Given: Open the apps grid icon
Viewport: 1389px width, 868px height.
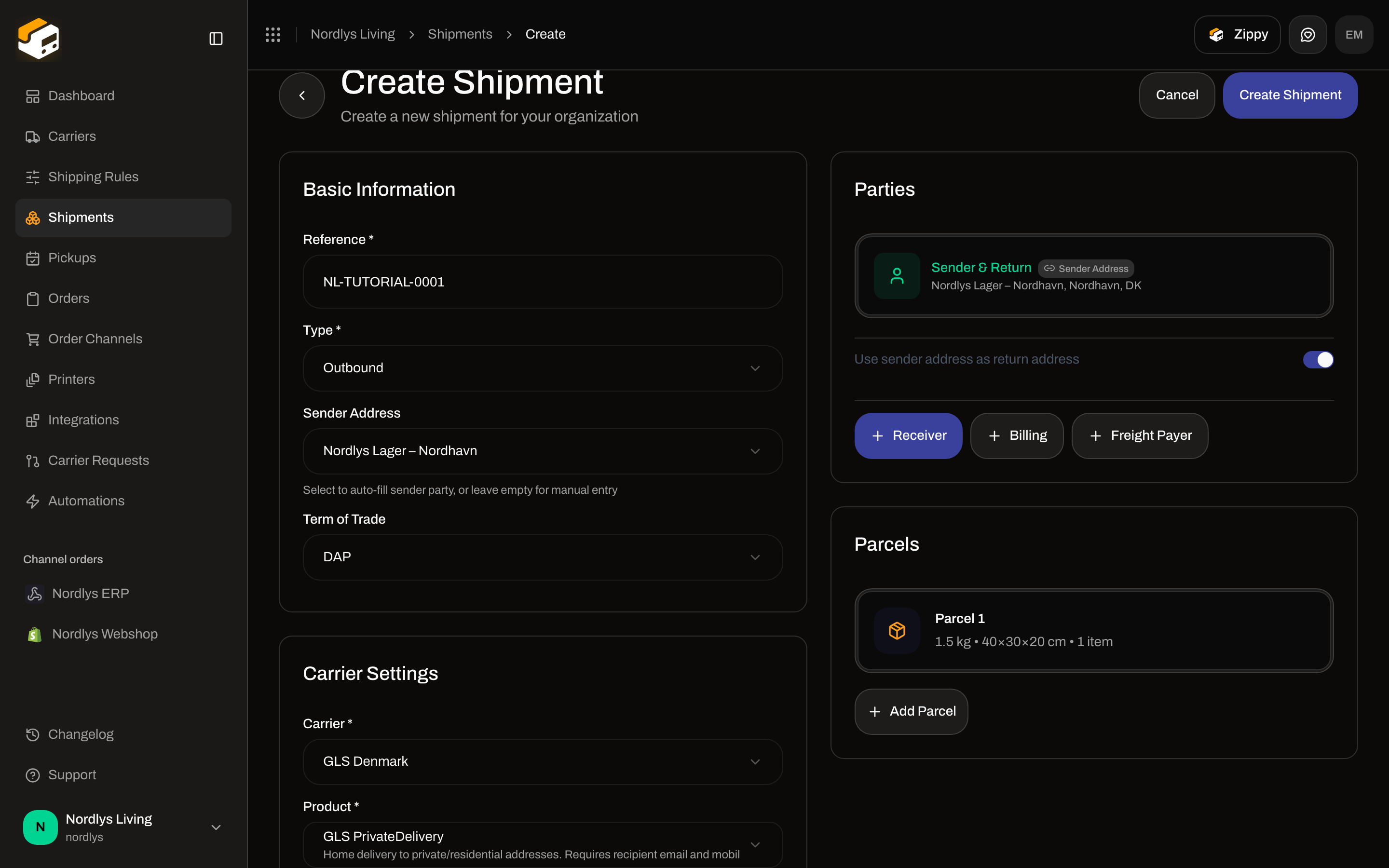Looking at the screenshot, I should click(x=273, y=34).
